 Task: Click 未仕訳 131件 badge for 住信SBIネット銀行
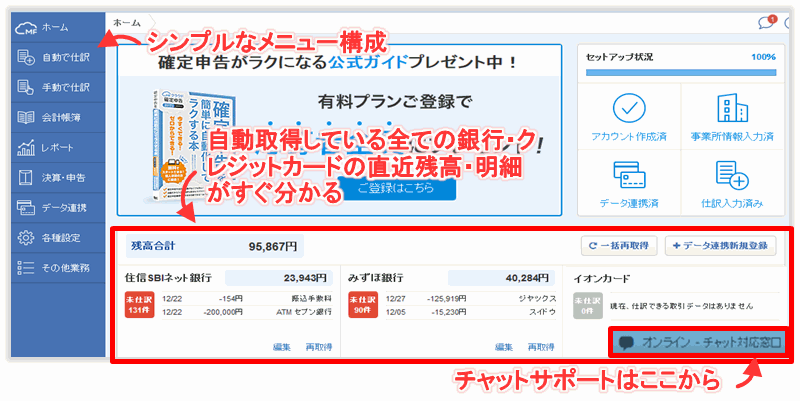(x=140, y=305)
